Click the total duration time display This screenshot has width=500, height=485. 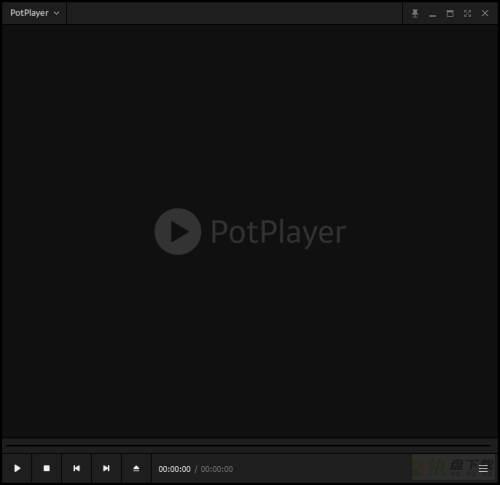(217, 469)
